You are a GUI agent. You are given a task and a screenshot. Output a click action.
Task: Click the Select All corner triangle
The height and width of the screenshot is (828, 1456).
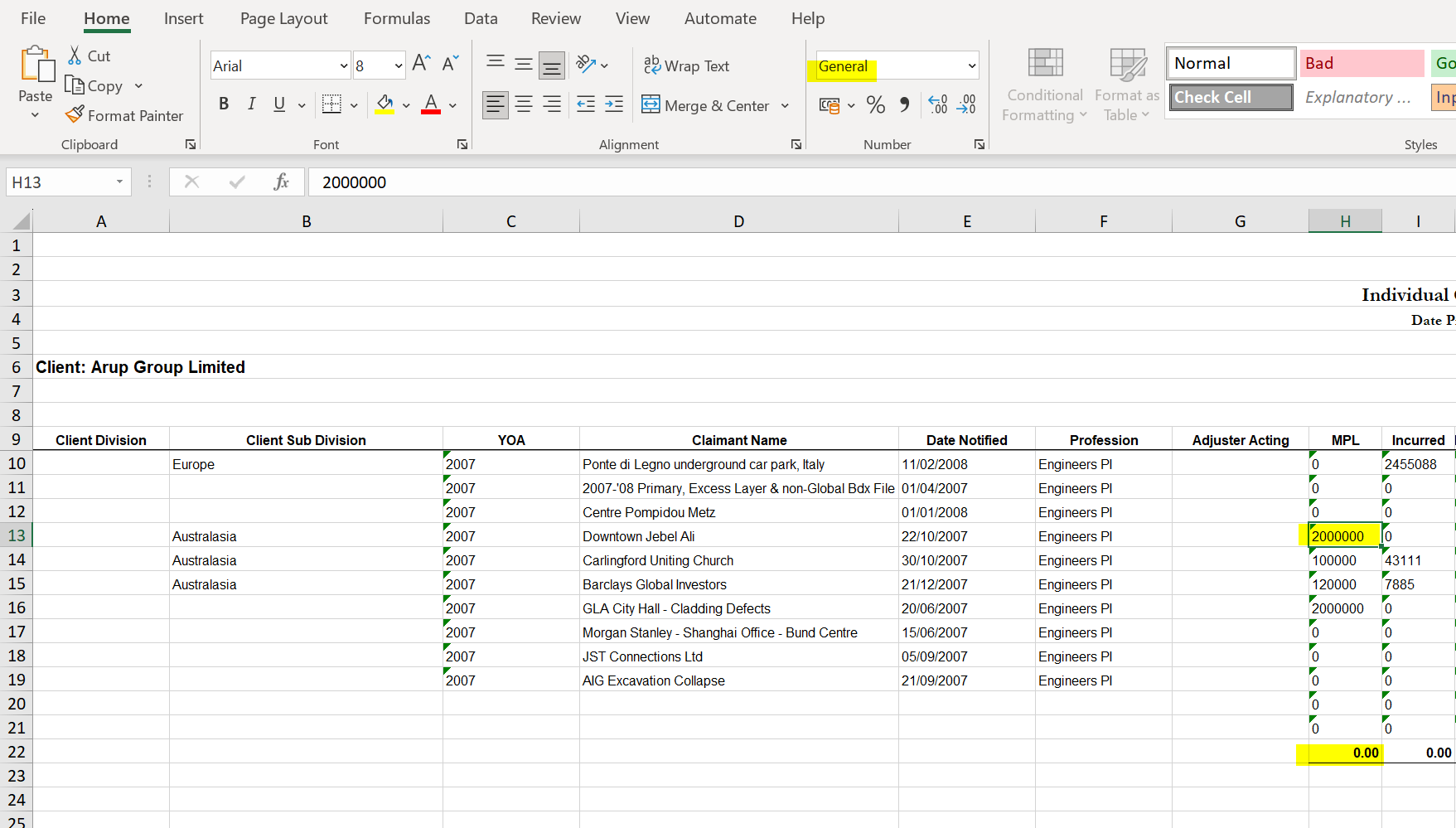pos(21,221)
